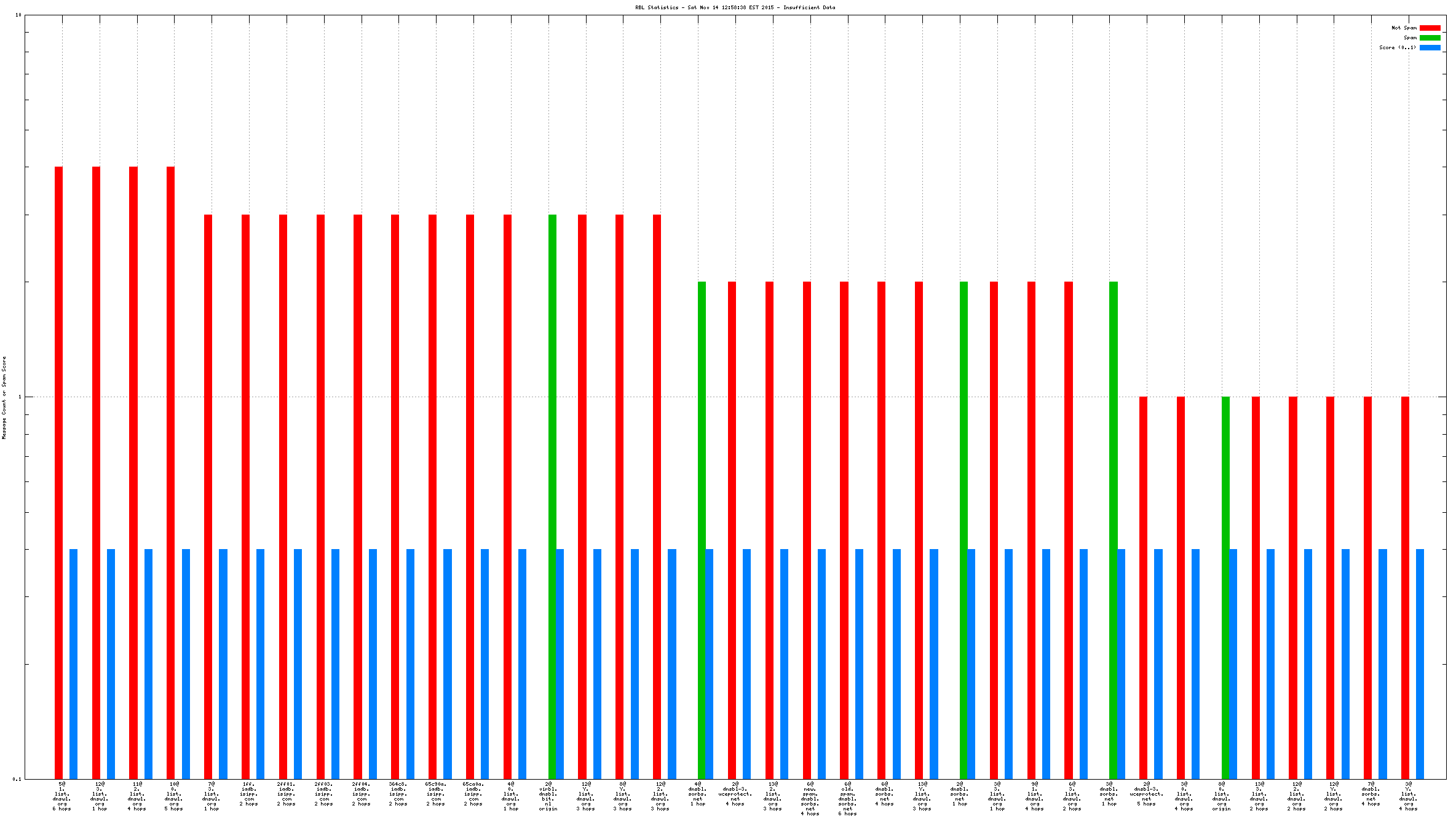
Task: Click the red Not Spam legend swatch
Action: click(x=1430, y=28)
